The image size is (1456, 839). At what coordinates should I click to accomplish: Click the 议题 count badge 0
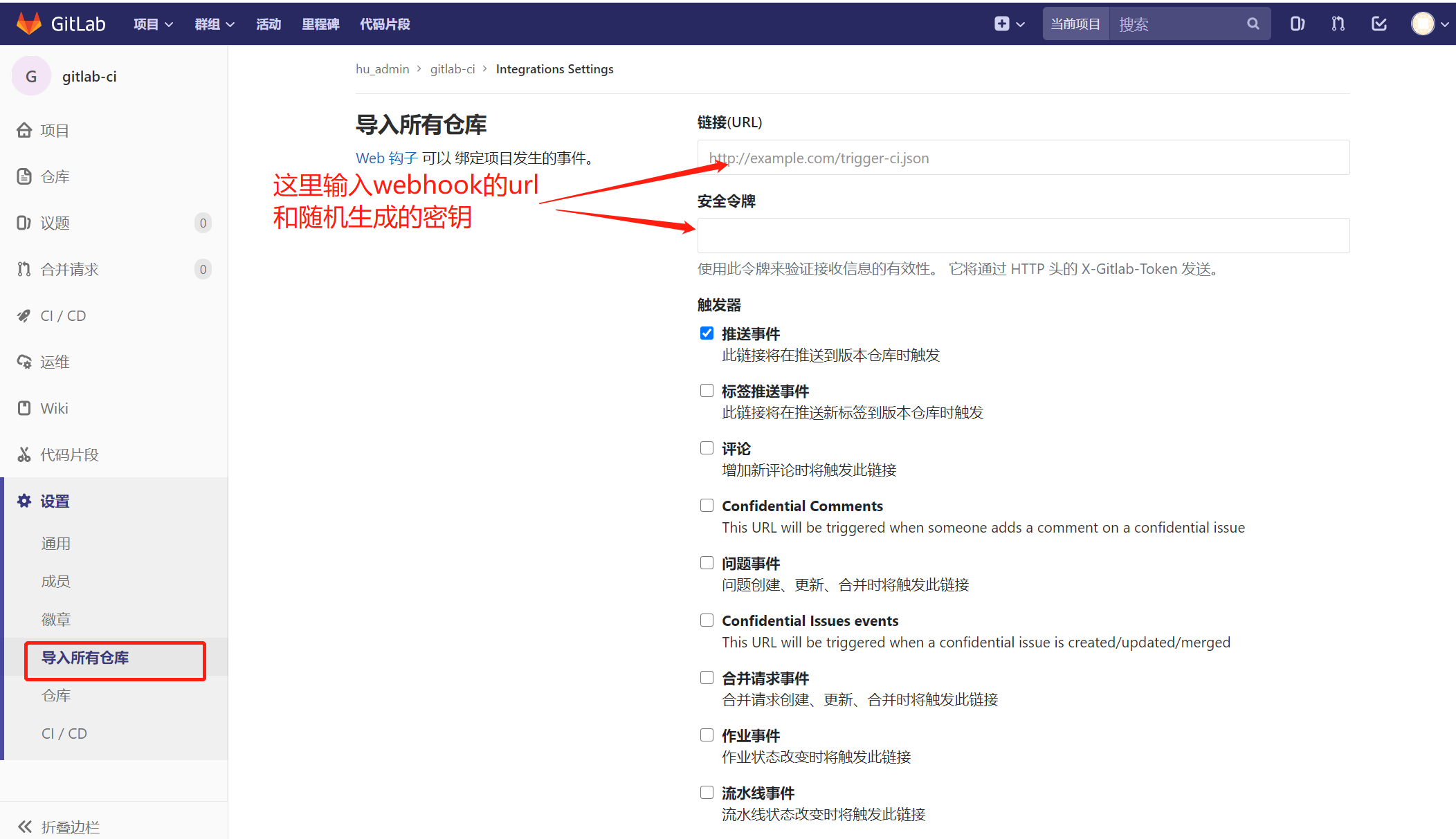pos(203,223)
